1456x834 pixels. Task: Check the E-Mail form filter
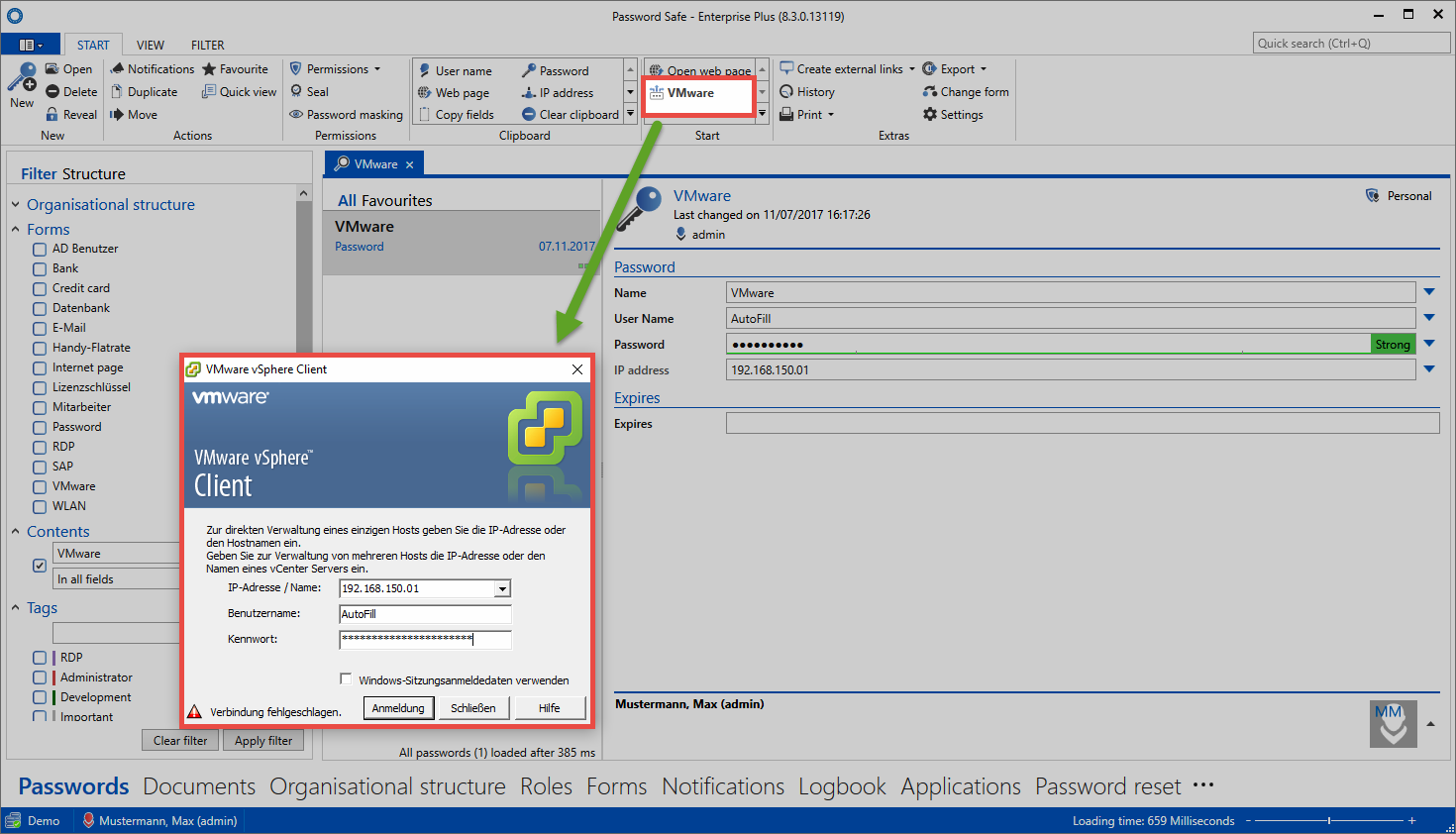pyautogui.click(x=40, y=329)
